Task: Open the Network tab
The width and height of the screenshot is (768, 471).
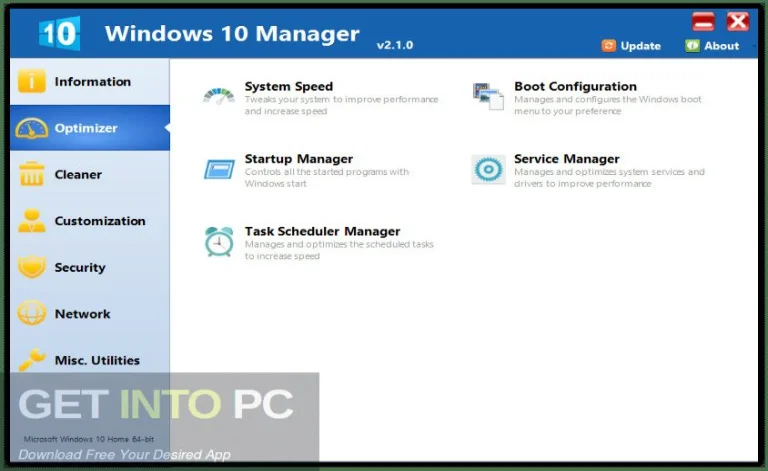Action: pos(90,314)
